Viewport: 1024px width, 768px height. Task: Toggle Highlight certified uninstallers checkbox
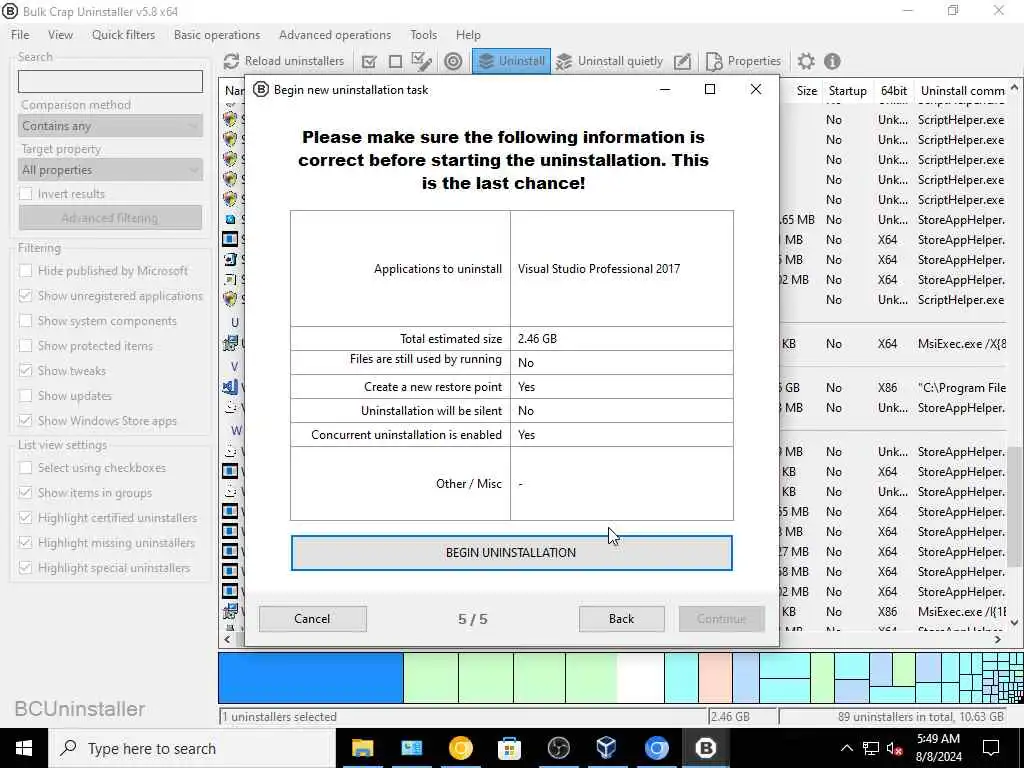click(25, 518)
